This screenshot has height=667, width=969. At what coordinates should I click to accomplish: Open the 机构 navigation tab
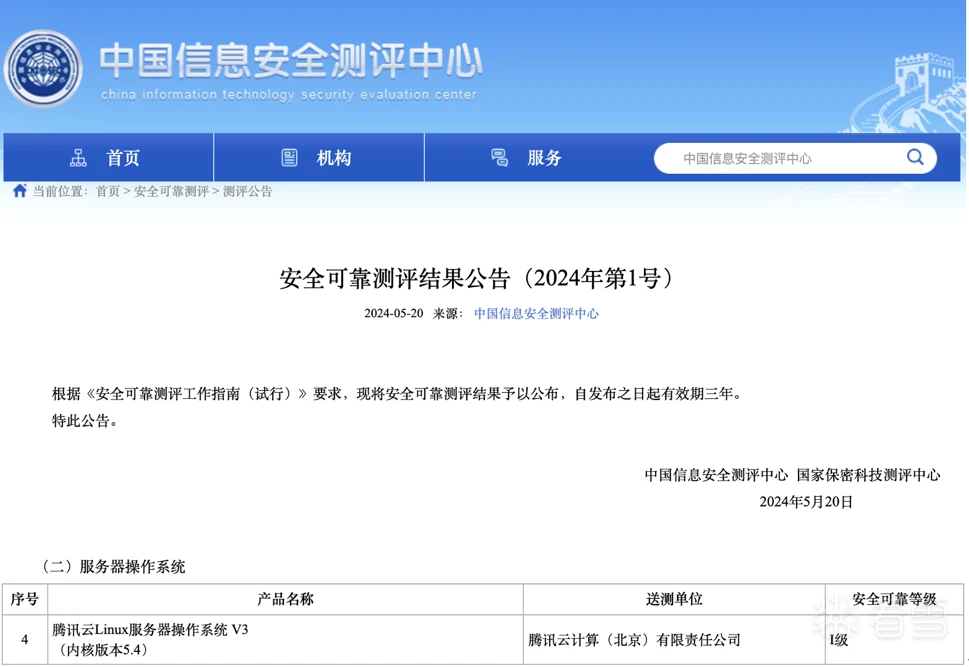[x=319, y=157]
